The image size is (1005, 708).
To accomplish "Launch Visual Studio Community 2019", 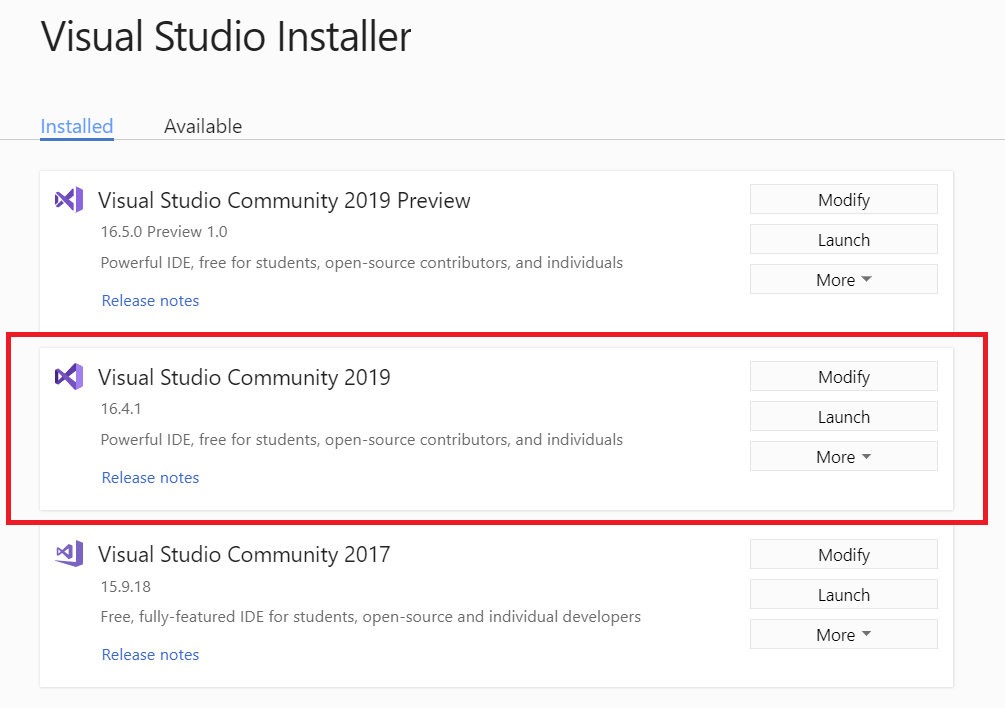I will coord(843,416).
